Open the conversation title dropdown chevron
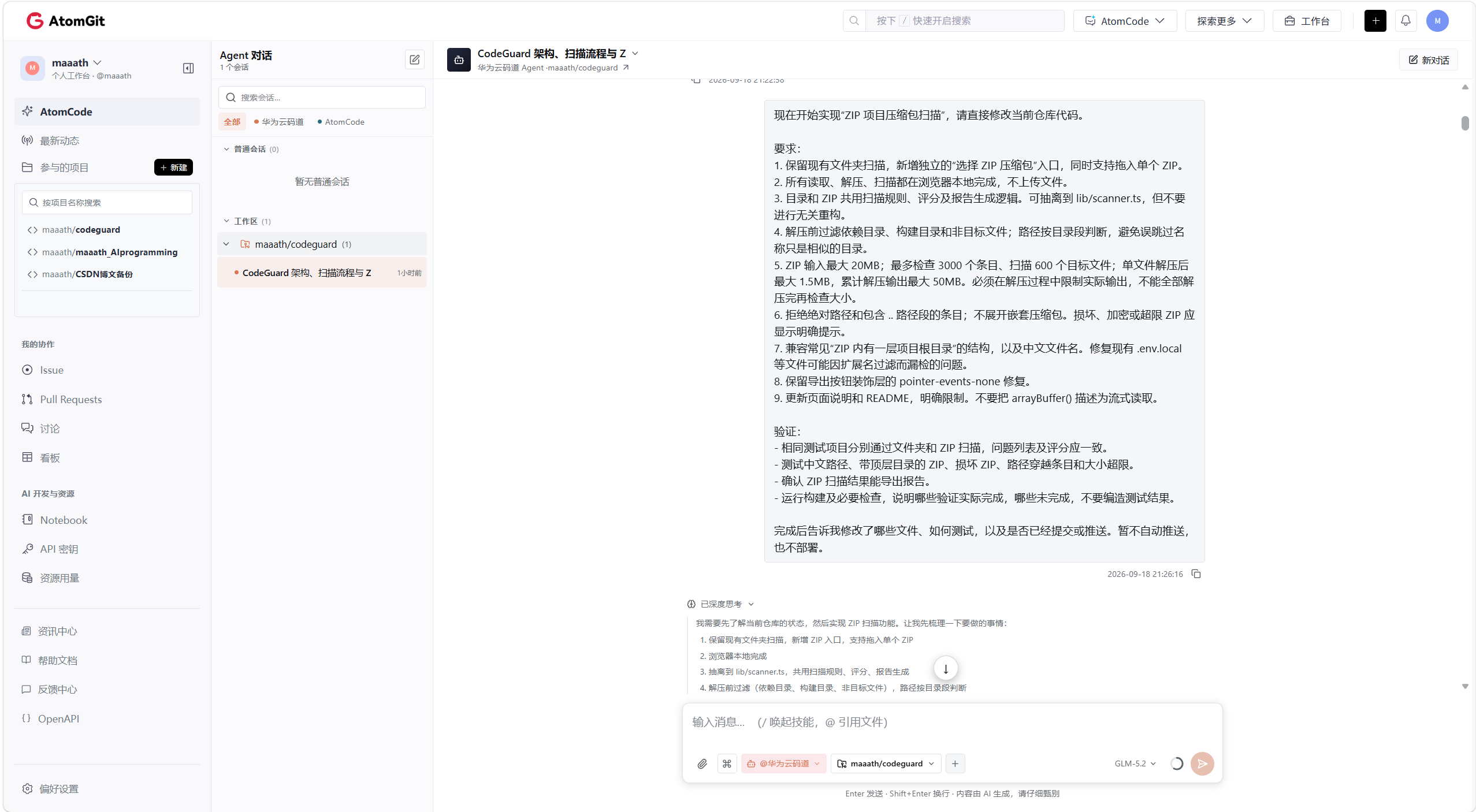This screenshot has height=812, width=1476. pos(635,53)
